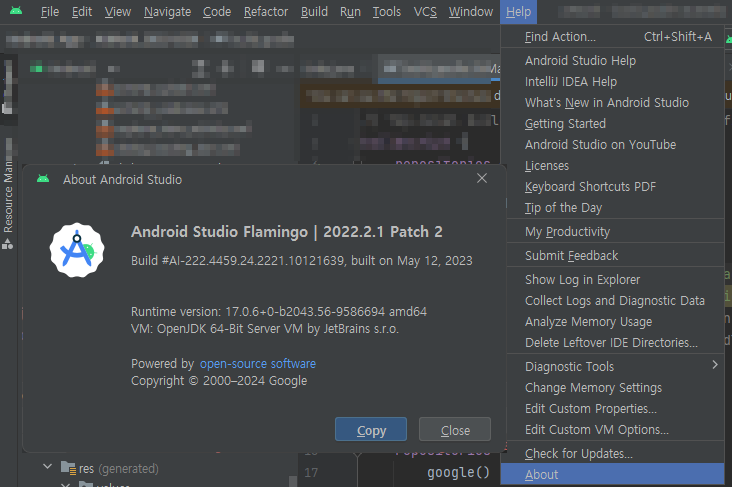Select Getting Started menu entry
Screen dimensions: 732x487
[x=612, y=124]
